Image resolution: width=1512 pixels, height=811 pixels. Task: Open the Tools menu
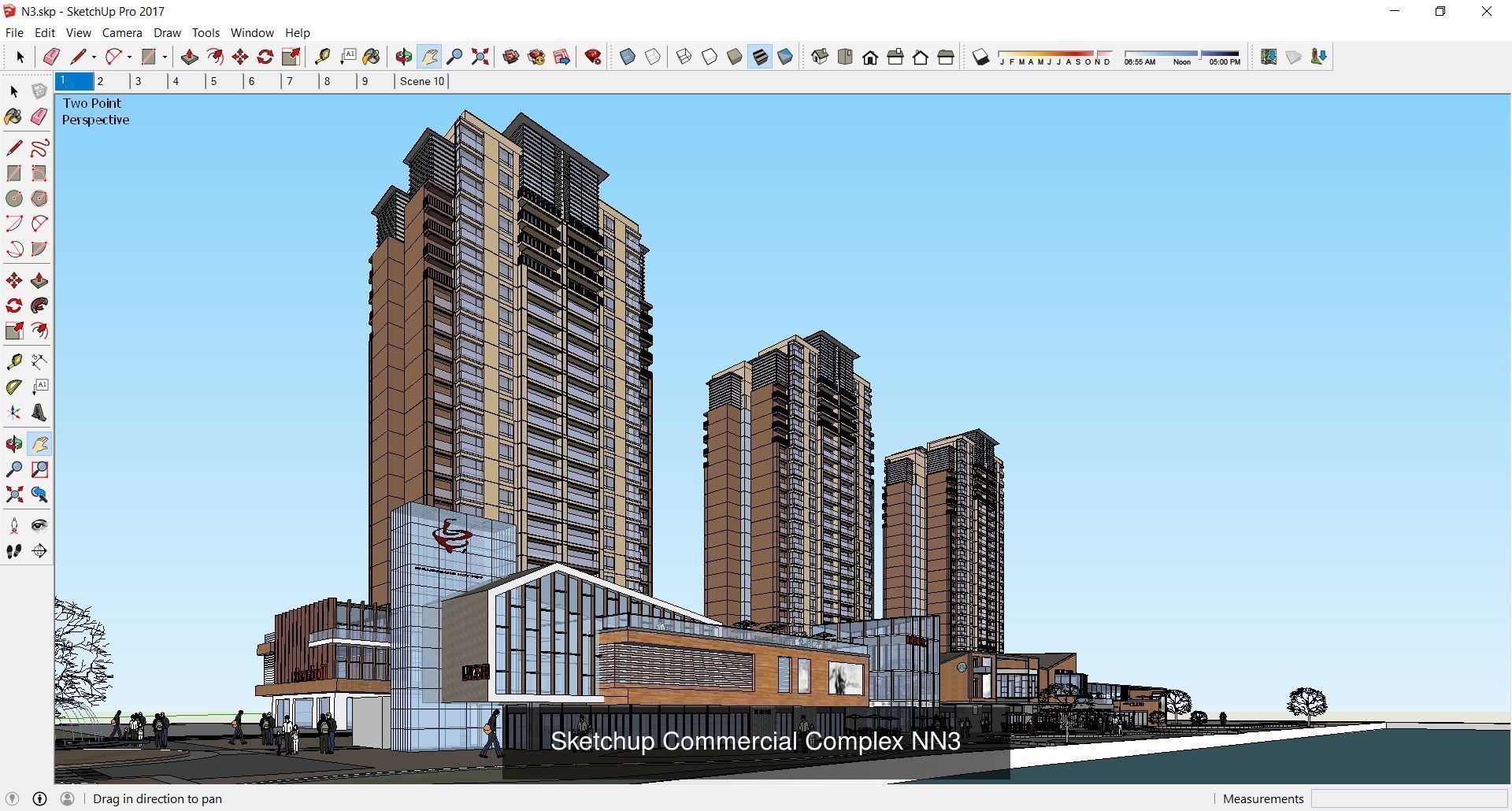(206, 32)
